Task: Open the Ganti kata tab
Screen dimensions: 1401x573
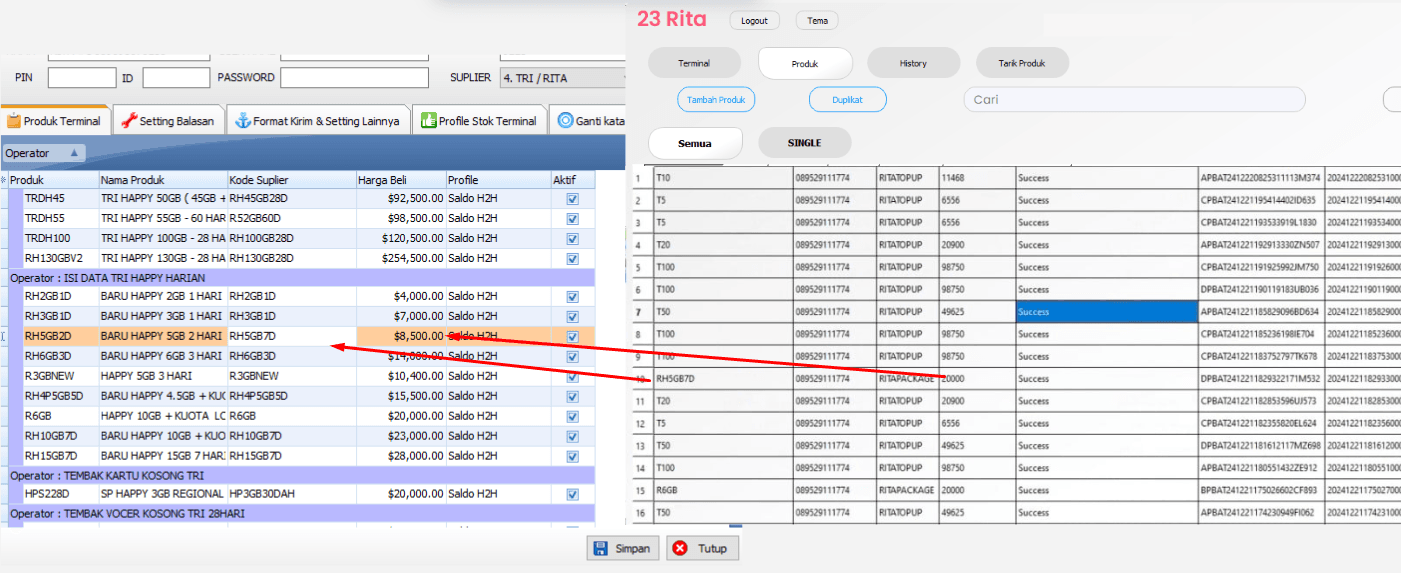Action: [590, 121]
